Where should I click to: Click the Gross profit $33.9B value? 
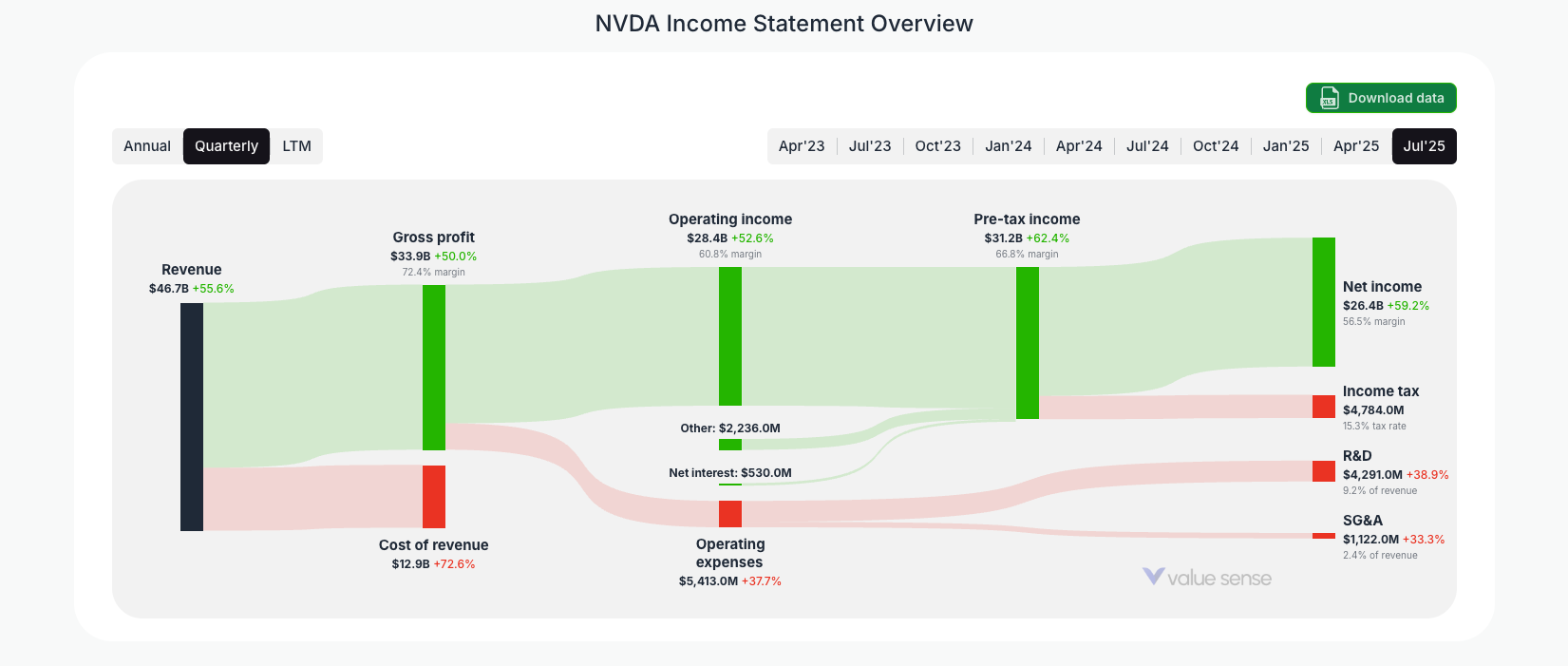click(410, 257)
